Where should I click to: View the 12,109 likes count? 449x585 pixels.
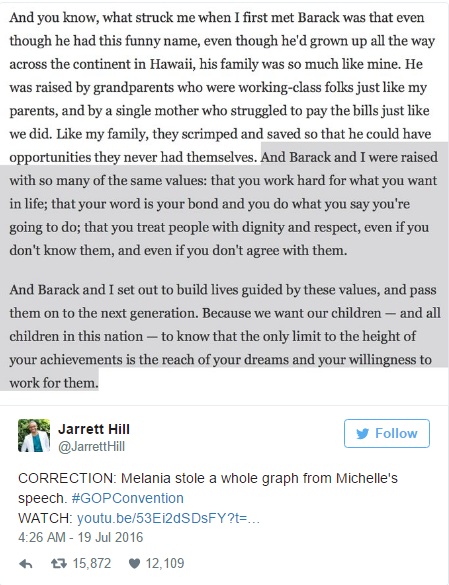click(x=165, y=563)
